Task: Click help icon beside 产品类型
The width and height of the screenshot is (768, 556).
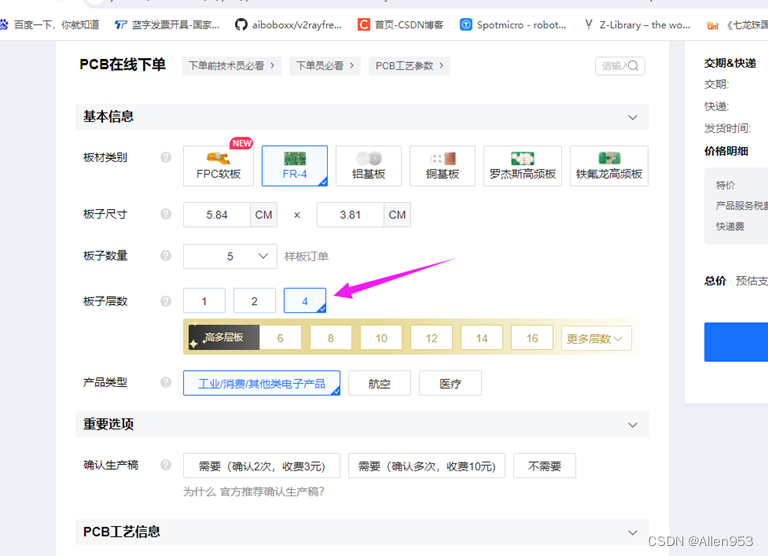Action: pos(166,382)
